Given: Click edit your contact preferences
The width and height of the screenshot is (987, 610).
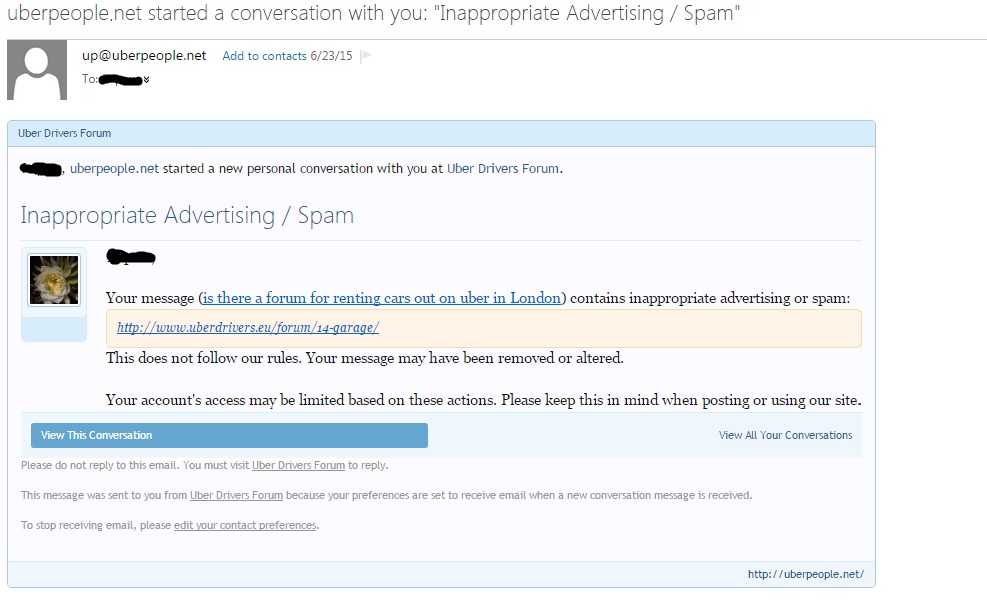Looking at the screenshot, I should [245, 525].
